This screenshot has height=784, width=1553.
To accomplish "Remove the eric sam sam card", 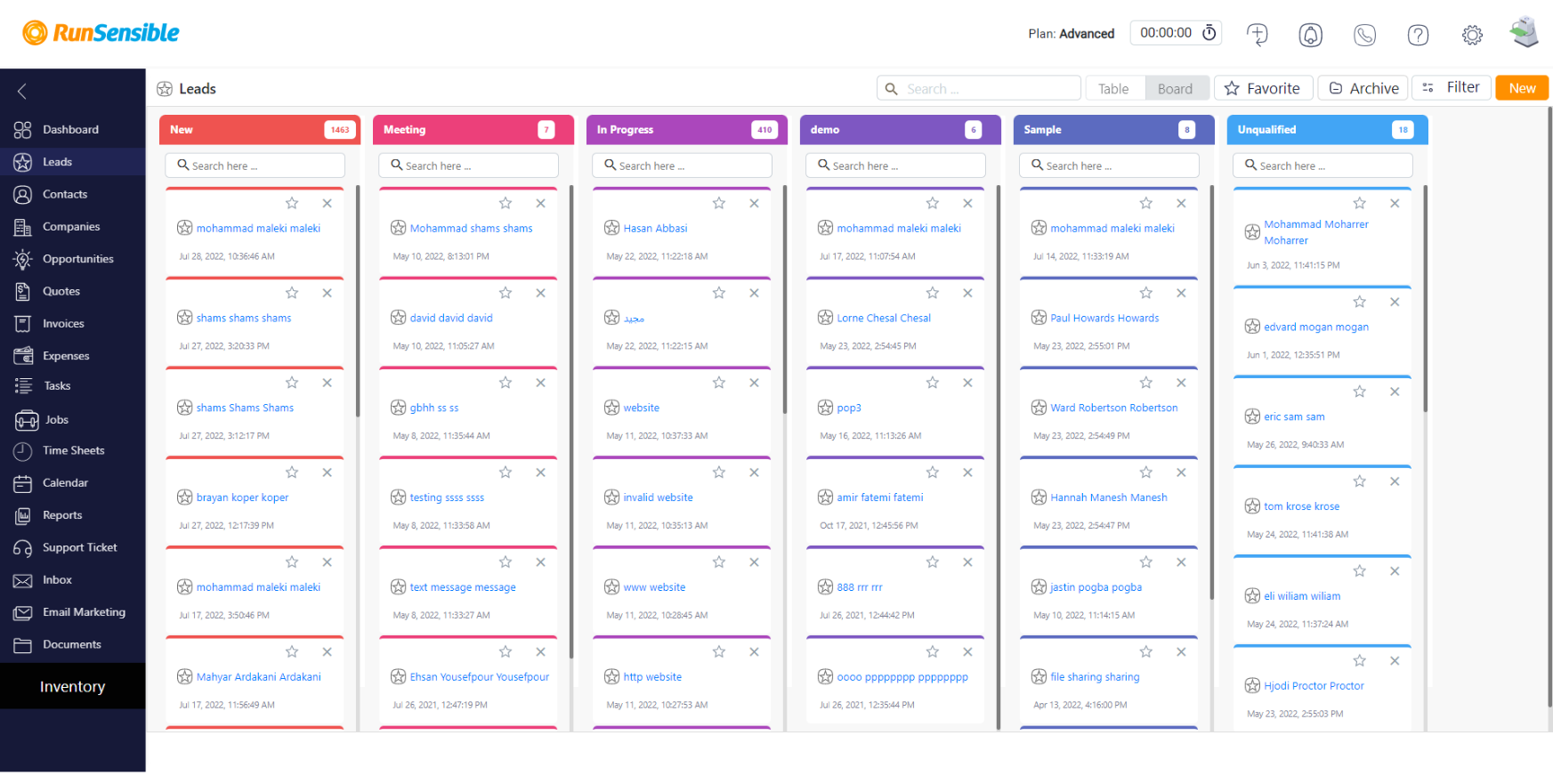I will tap(1395, 392).
